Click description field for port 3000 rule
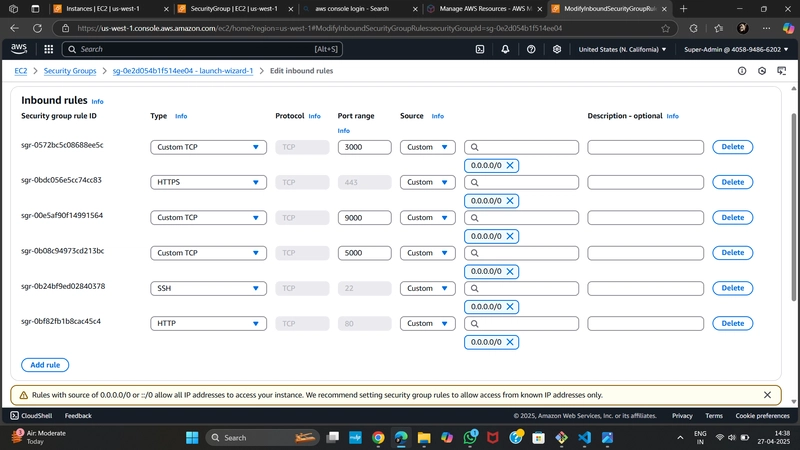 point(645,147)
